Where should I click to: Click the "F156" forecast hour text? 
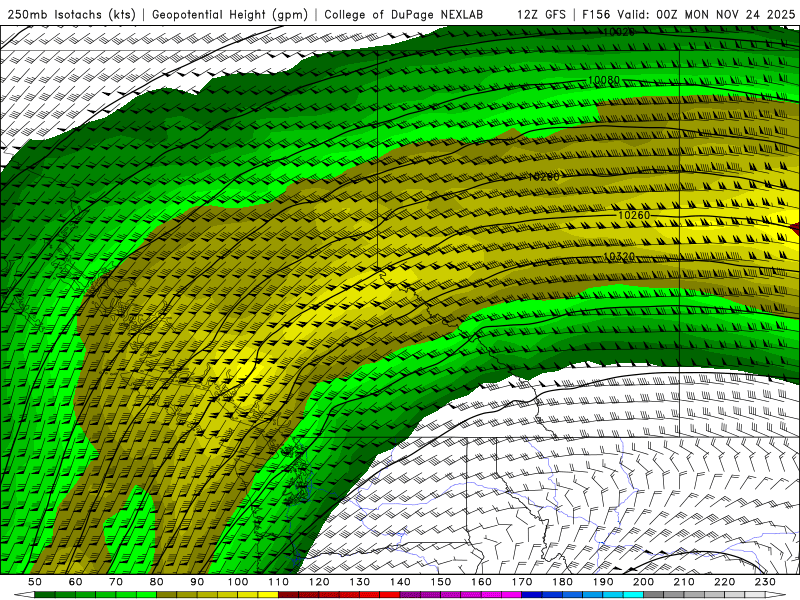coord(596,14)
